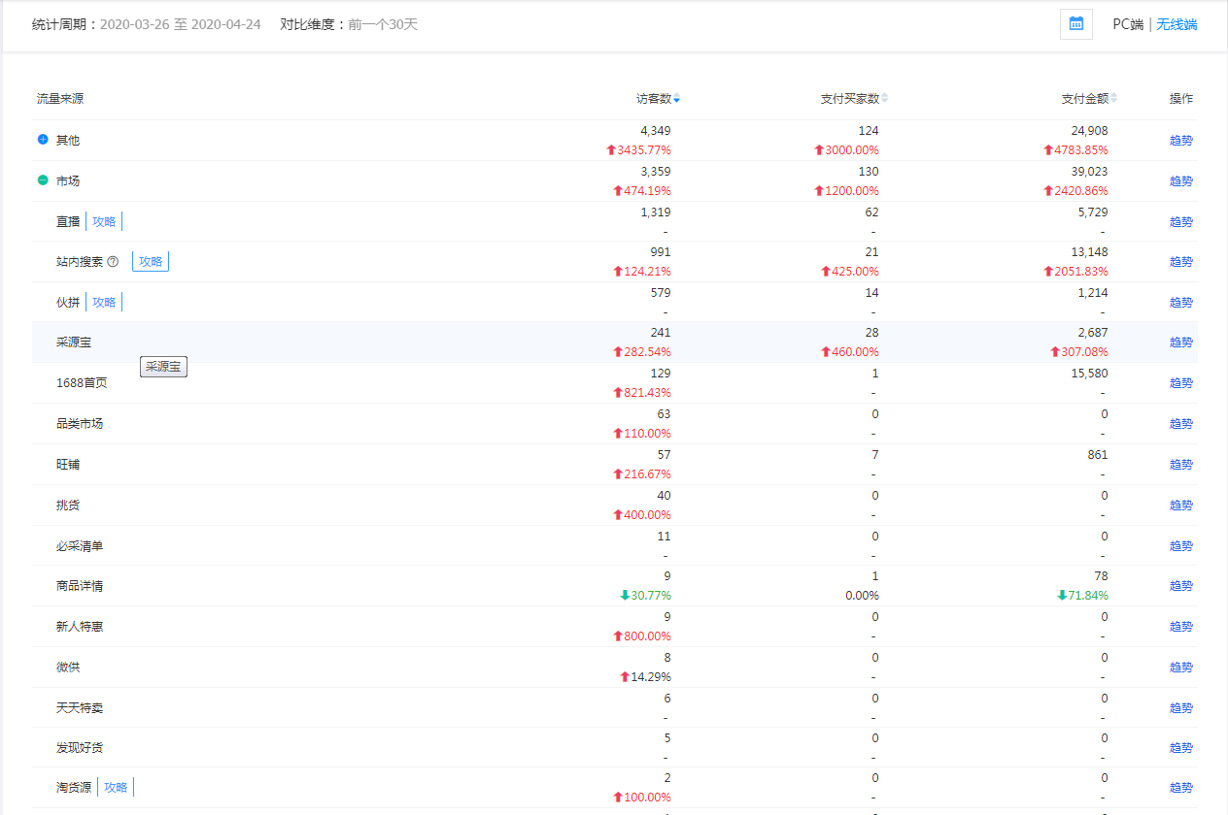This screenshot has width=1228, height=815.
Task: Click 1,319 visitor count for 直播
Action: click(x=655, y=212)
